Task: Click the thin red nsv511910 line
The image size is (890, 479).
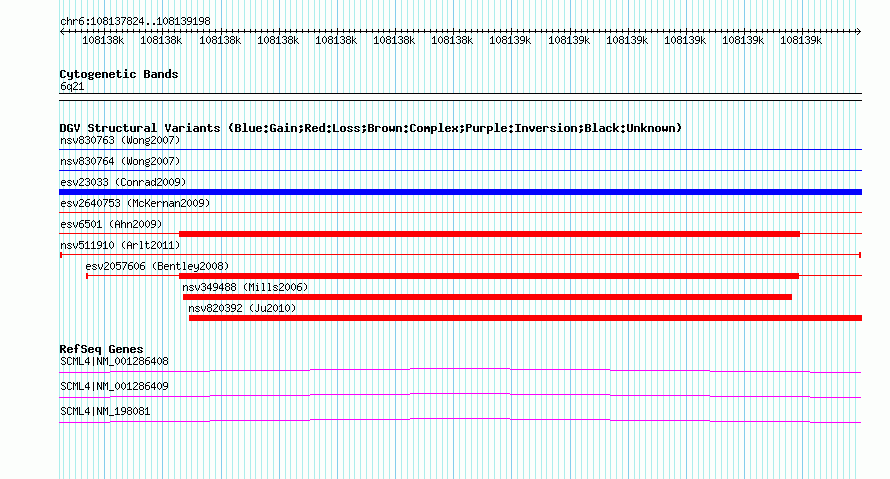Action: click(460, 255)
